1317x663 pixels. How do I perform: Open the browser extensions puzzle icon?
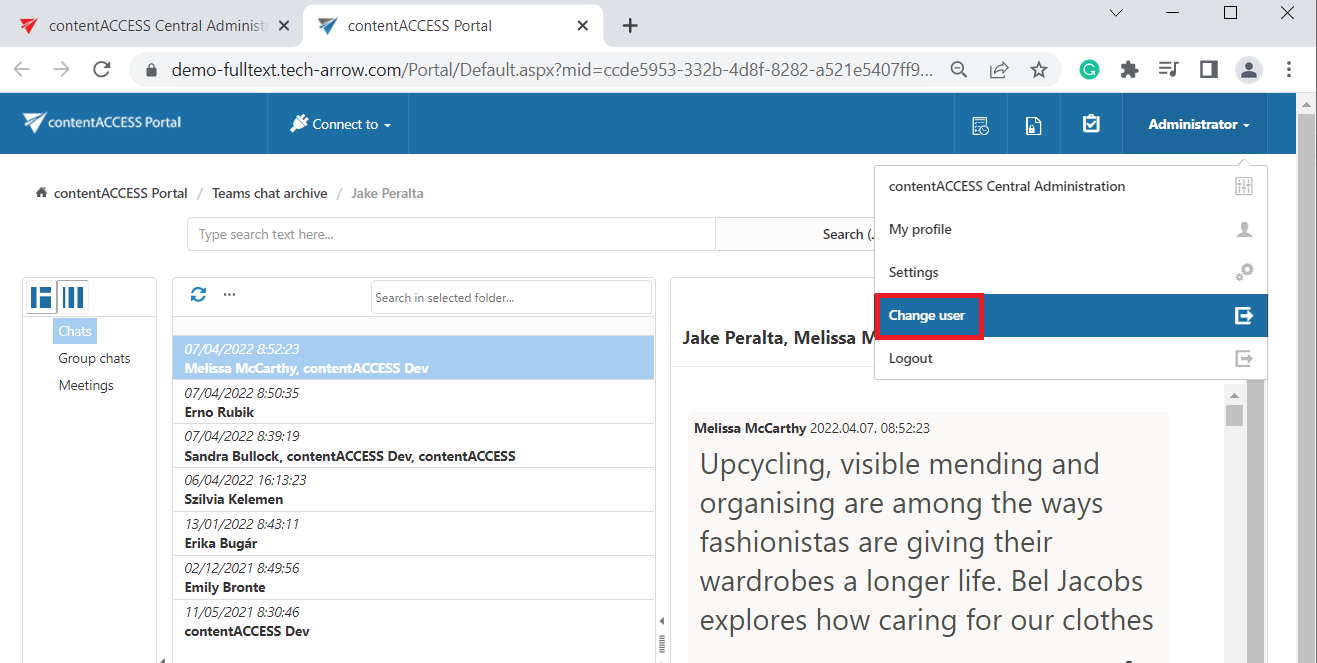1129,69
